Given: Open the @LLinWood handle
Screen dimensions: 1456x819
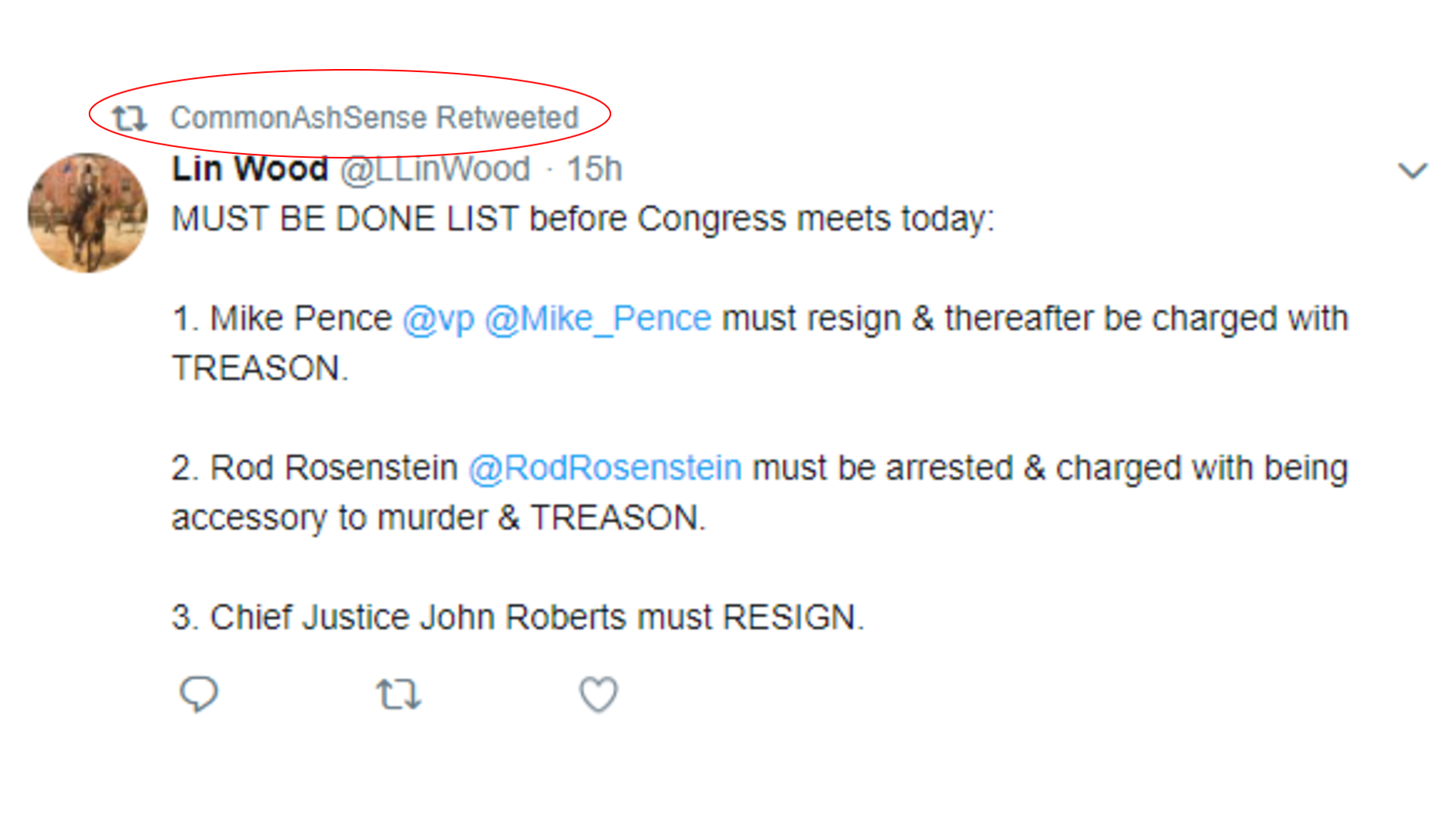Looking at the screenshot, I should [435, 169].
